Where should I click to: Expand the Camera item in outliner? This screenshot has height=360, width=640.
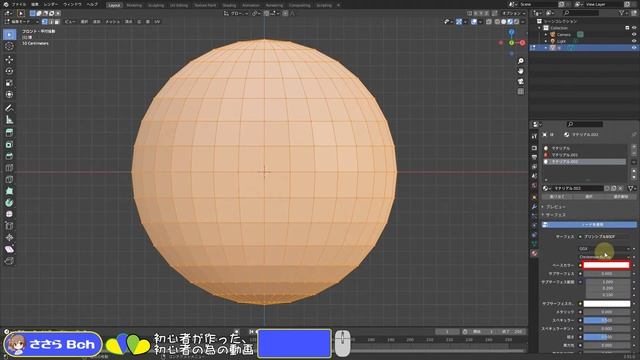click(x=546, y=35)
